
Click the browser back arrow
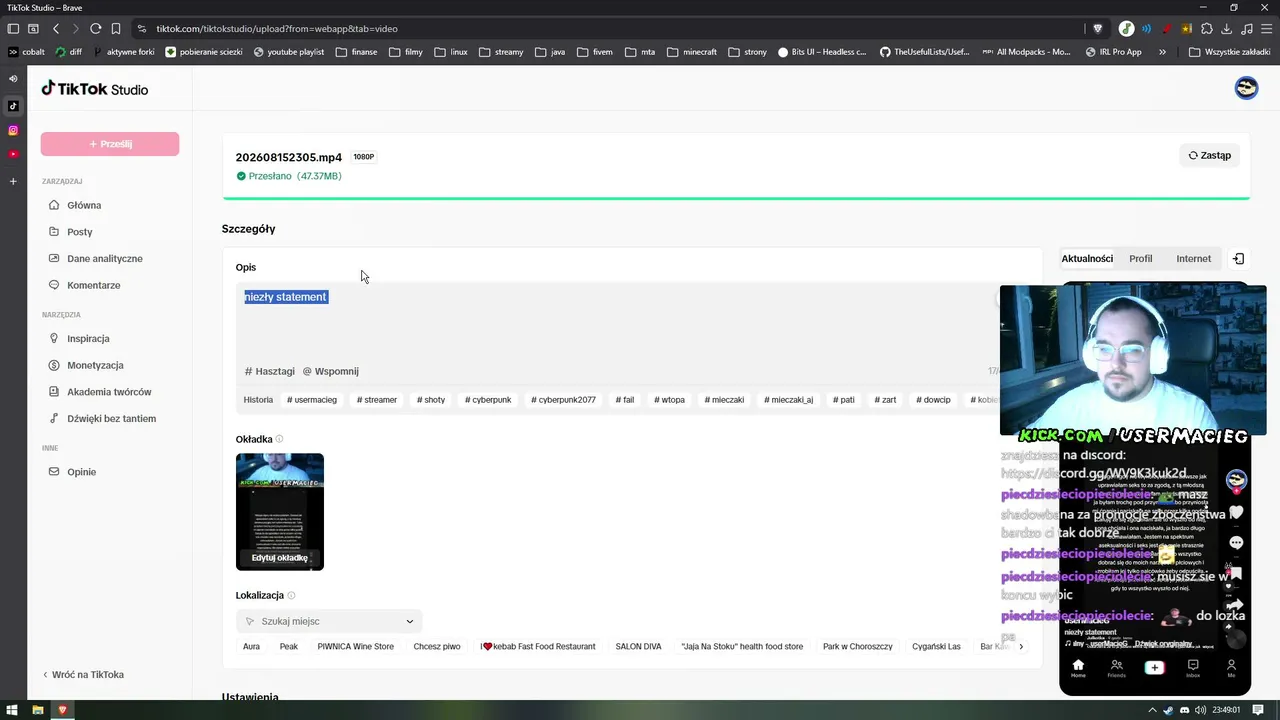pyautogui.click(x=56, y=29)
